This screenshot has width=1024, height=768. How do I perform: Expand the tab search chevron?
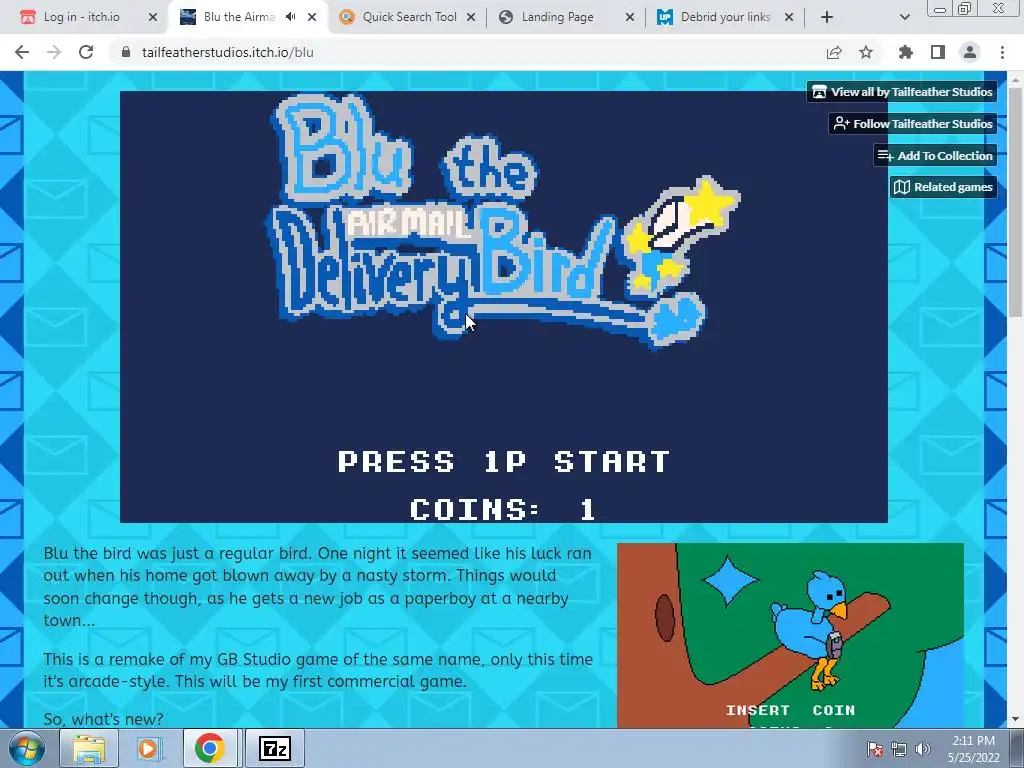click(x=904, y=17)
